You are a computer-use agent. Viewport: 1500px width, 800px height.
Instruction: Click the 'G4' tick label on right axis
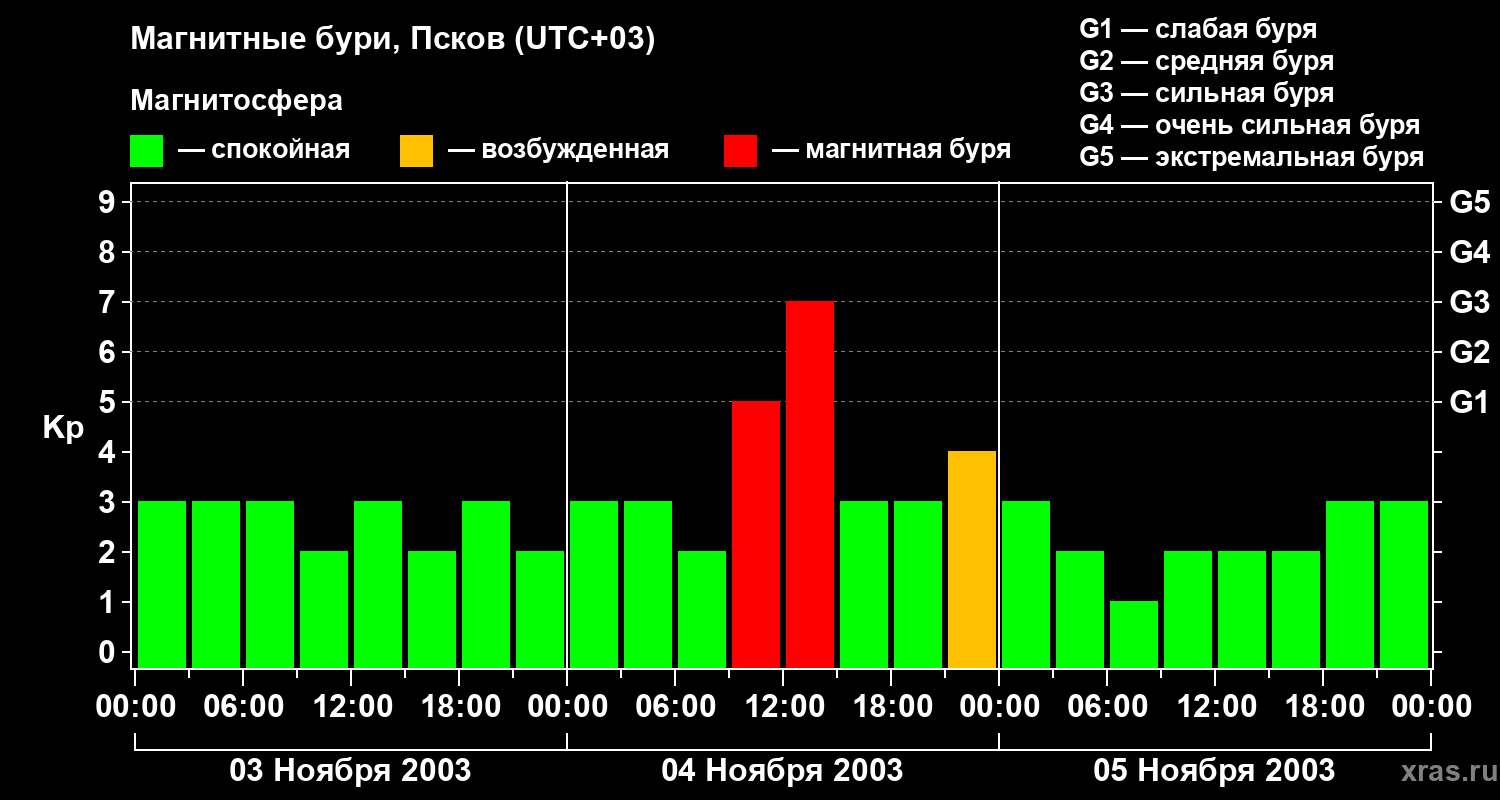pos(1469,252)
